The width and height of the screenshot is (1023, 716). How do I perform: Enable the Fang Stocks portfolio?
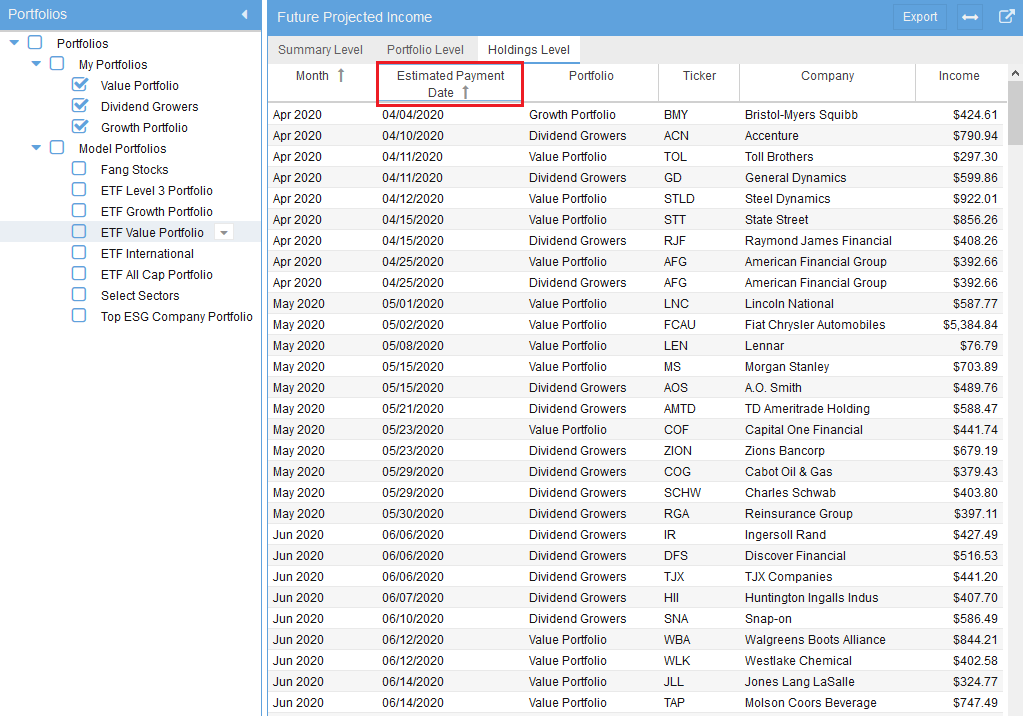pos(78,169)
